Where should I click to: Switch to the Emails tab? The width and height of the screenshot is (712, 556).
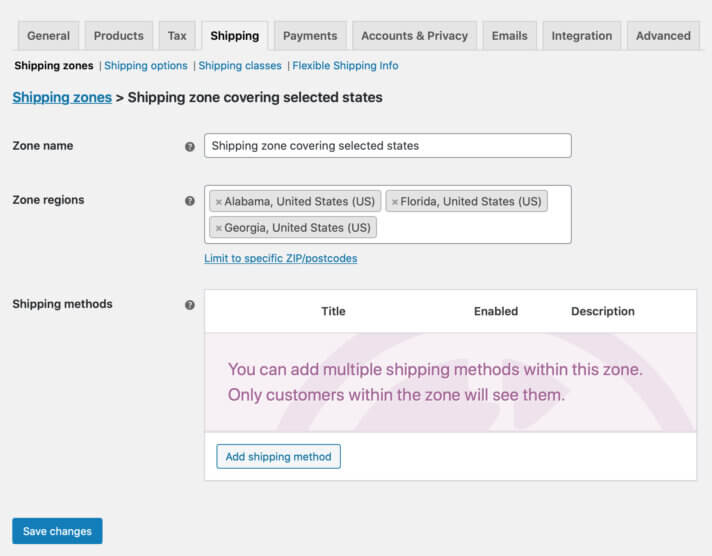point(509,35)
